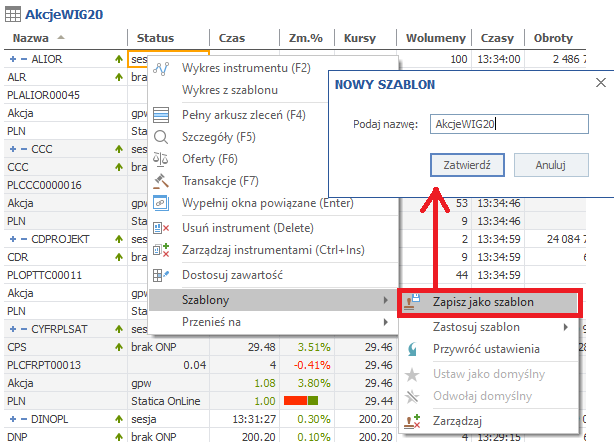The height and width of the screenshot is (446, 615).
Task: Choose Szczegóły (F5) from context menu
Action: coord(219,137)
